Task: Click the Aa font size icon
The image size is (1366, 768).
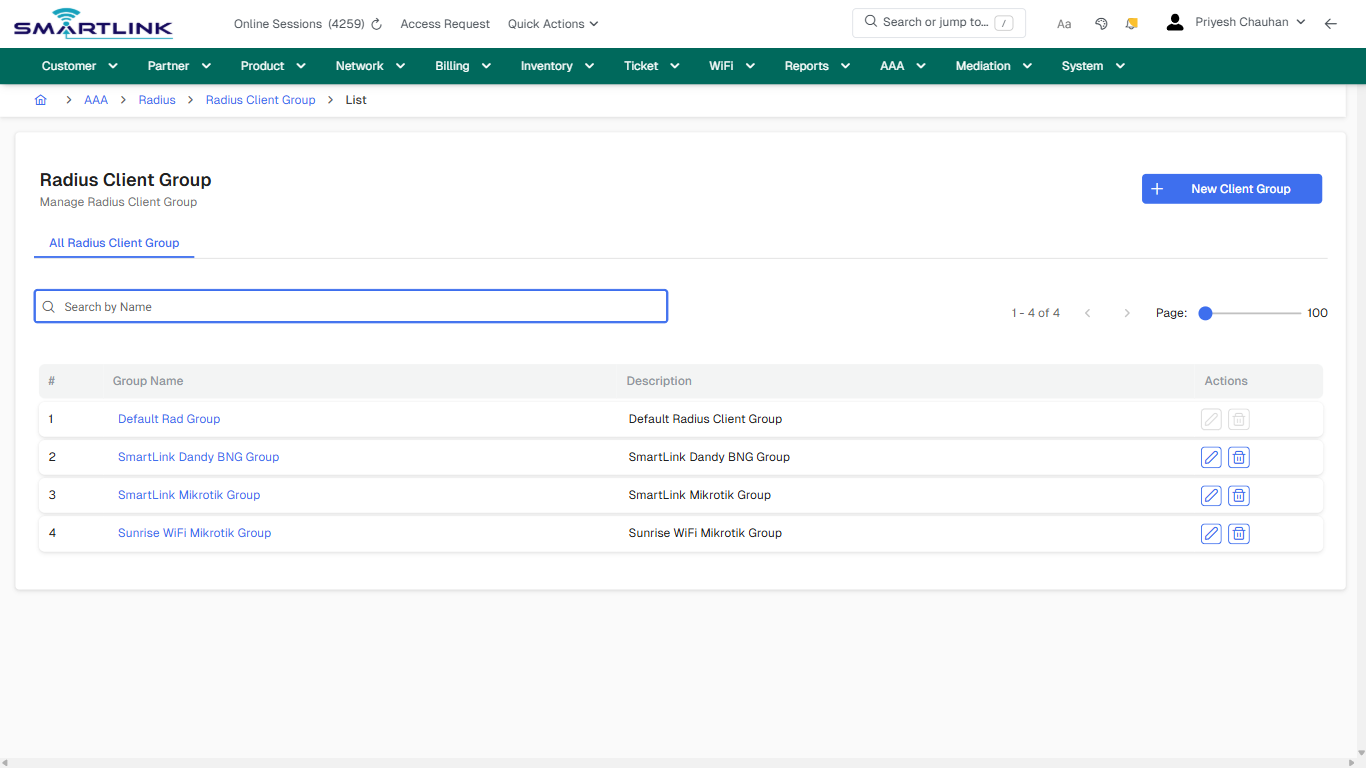Action: (x=1064, y=23)
